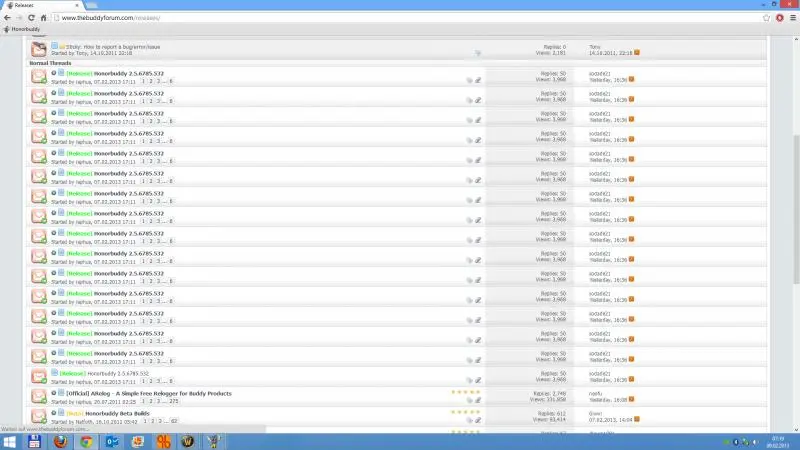
Task: Select the Releases browser tab
Action: point(43,5)
